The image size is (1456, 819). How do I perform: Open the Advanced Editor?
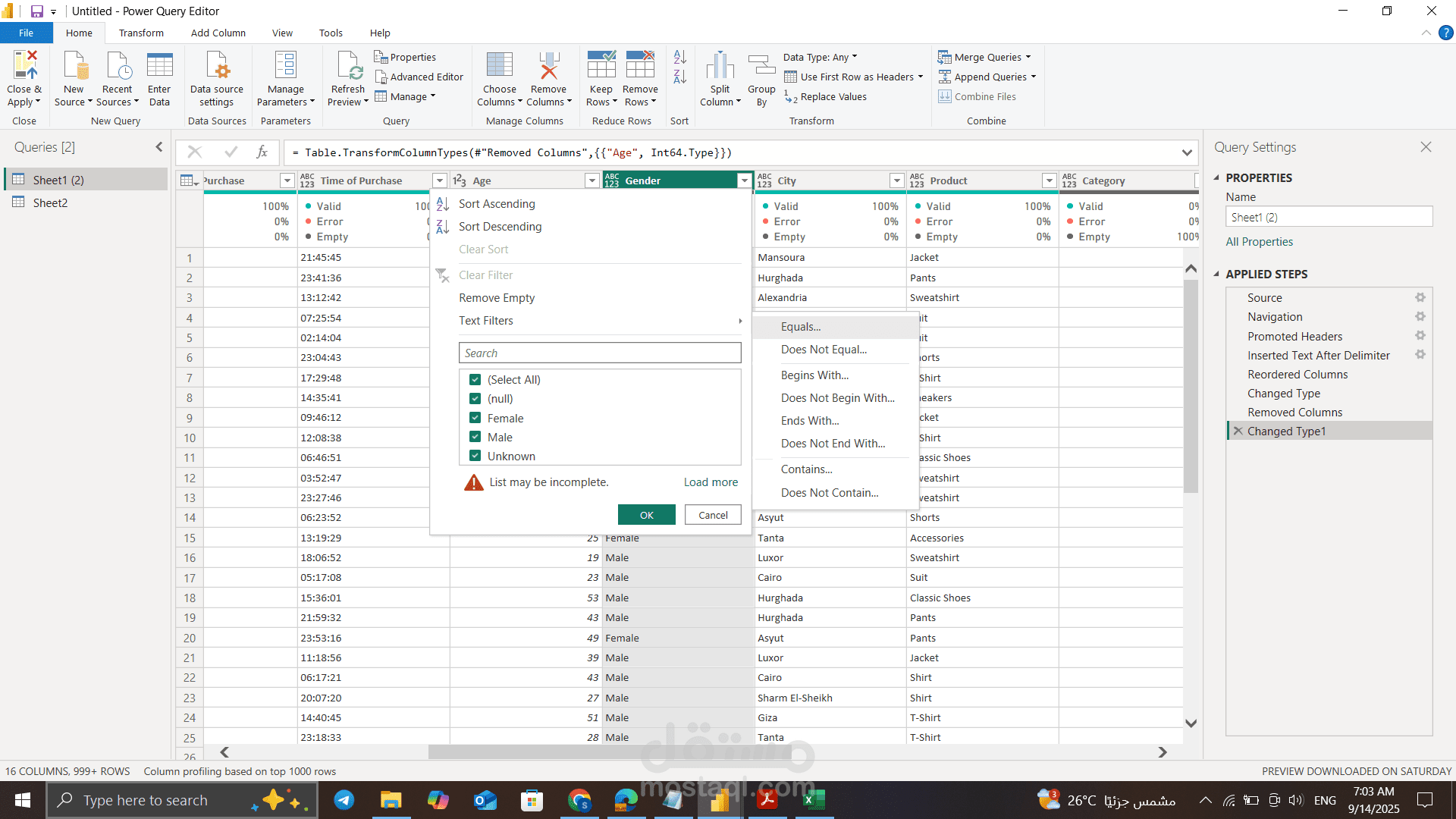419,77
